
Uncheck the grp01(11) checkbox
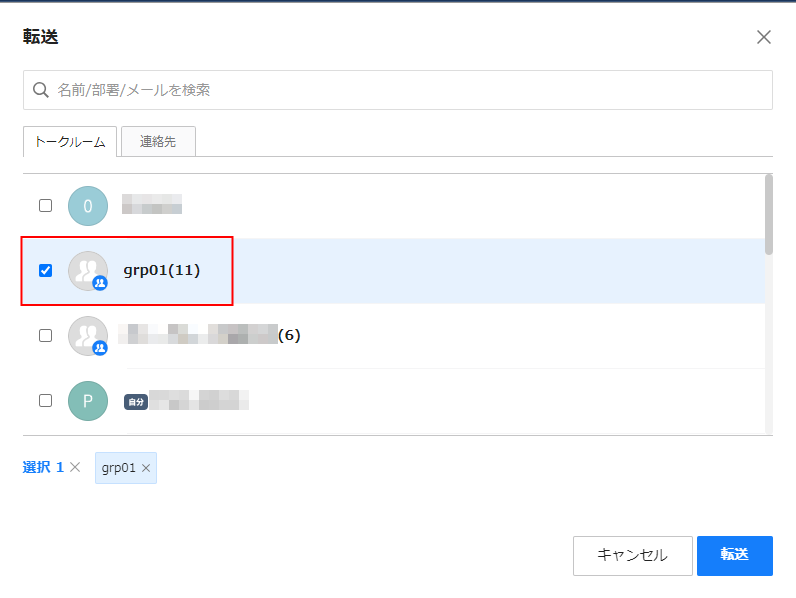point(45,271)
